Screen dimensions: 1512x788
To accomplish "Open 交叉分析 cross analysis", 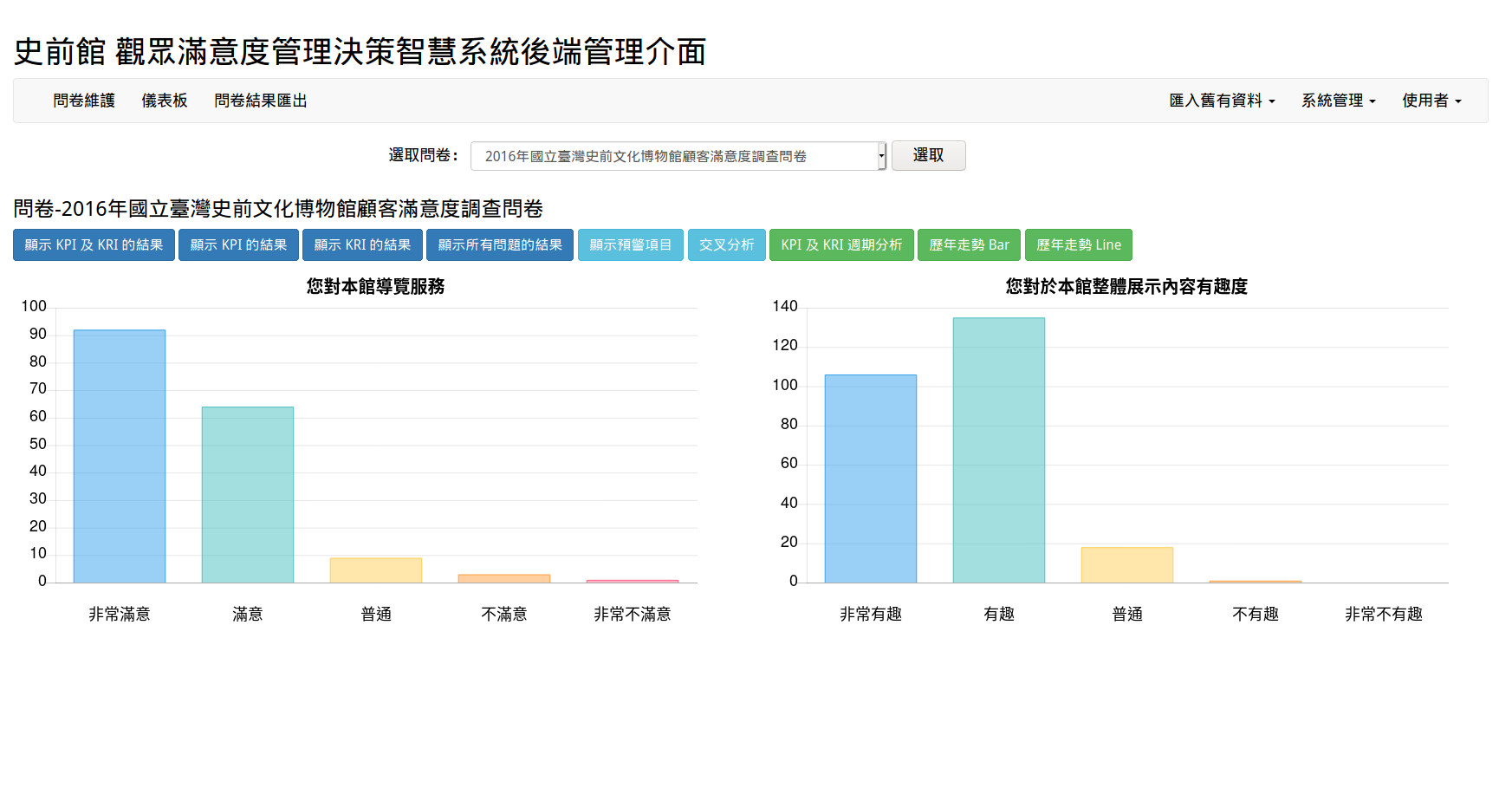I will (727, 245).
